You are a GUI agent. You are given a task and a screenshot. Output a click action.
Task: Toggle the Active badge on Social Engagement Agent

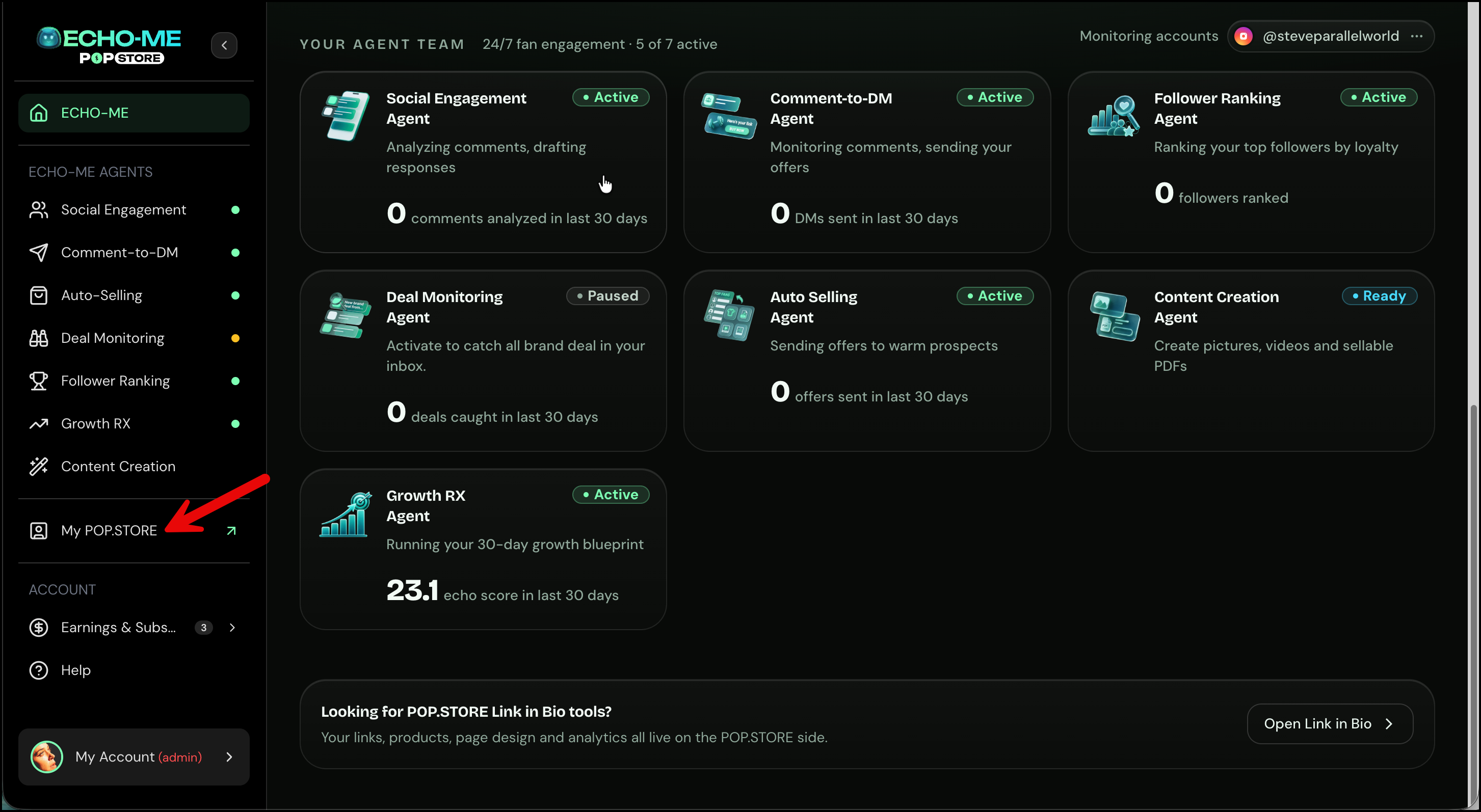(x=611, y=97)
